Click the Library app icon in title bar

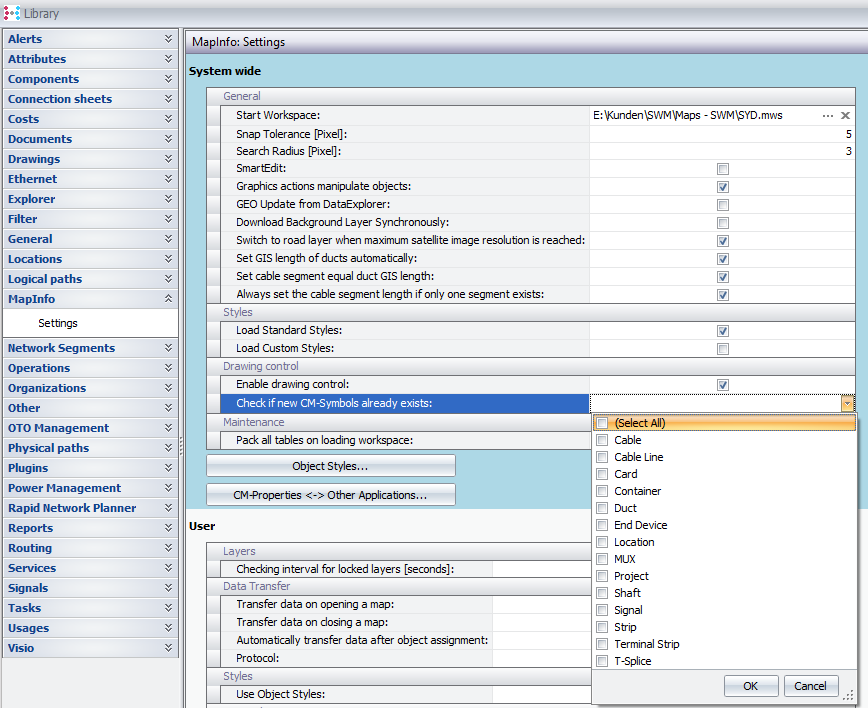coord(12,13)
